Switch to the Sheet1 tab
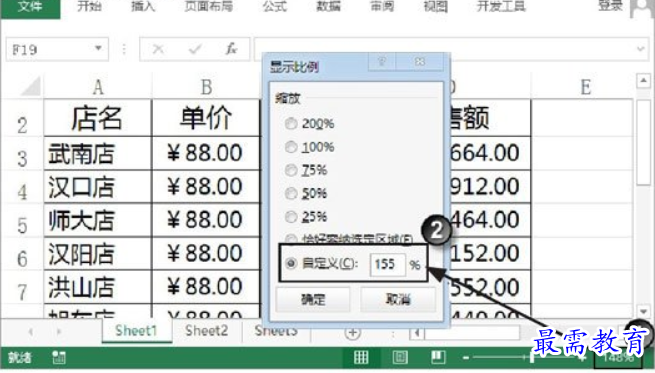Screen dimensions: 655x373 pyautogui.click(x=136, y=331)
